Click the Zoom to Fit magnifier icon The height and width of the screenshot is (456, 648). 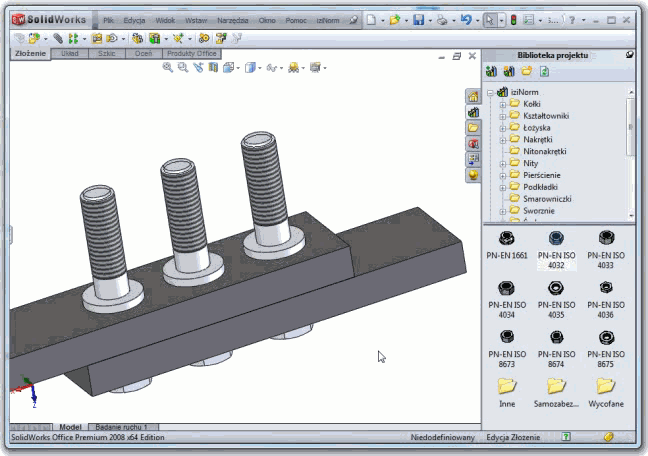click(x=167, y=67)
